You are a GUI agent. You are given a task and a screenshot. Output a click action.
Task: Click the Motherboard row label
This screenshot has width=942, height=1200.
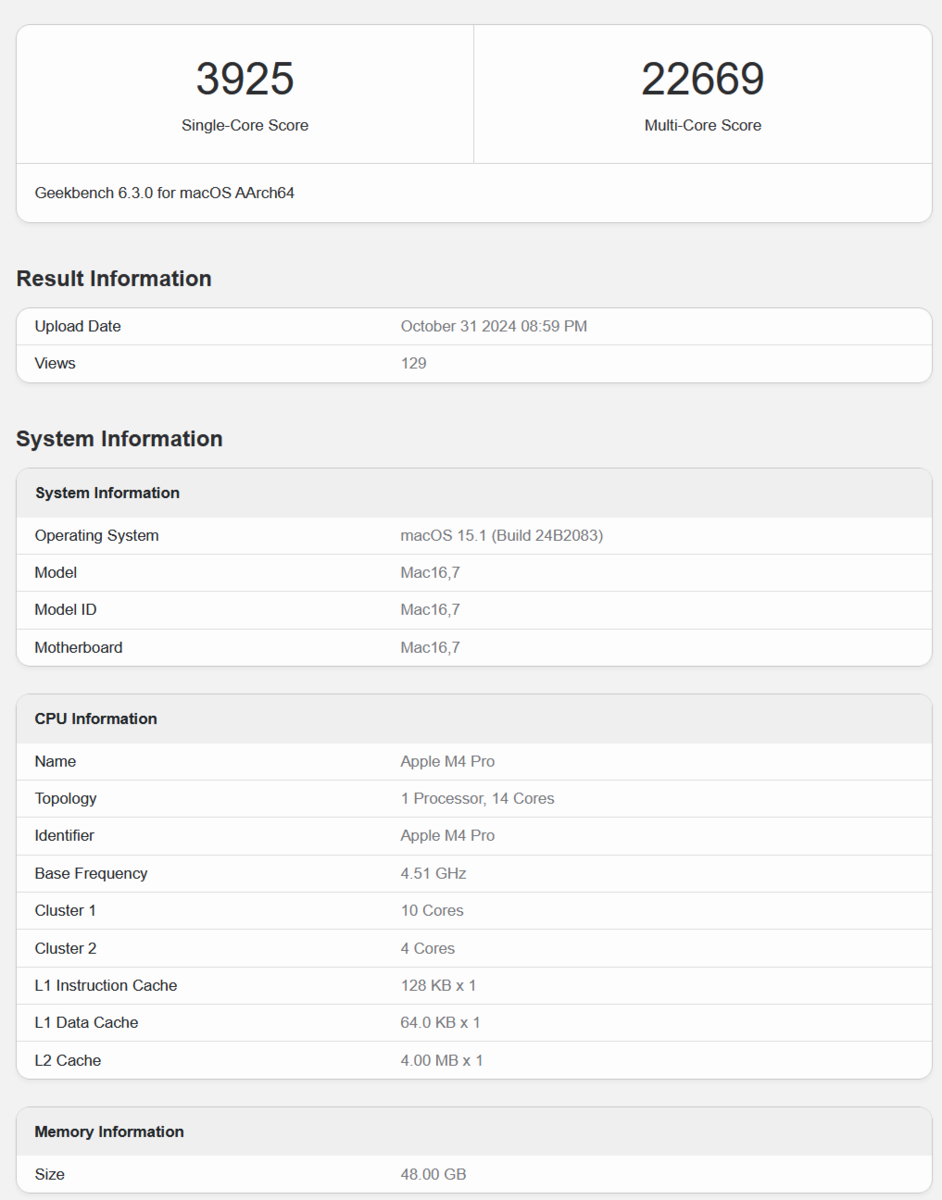(x=78, y=647)
